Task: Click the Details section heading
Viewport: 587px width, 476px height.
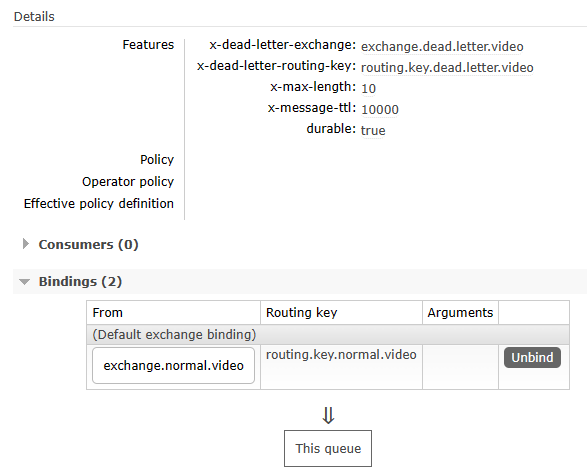Action: (x=34, y=17)
